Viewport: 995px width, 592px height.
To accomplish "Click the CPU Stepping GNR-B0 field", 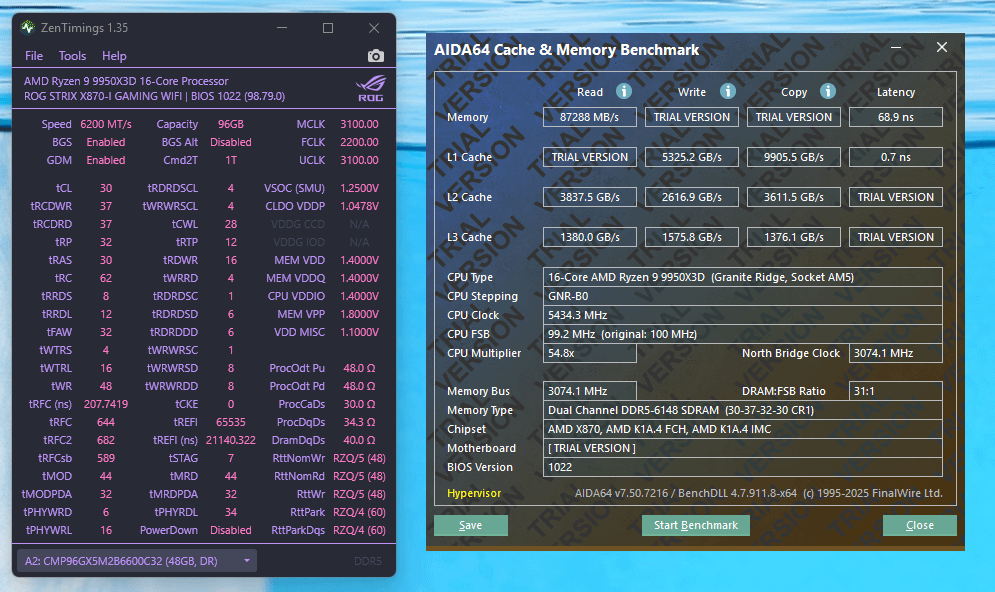I will coord(742,296).
